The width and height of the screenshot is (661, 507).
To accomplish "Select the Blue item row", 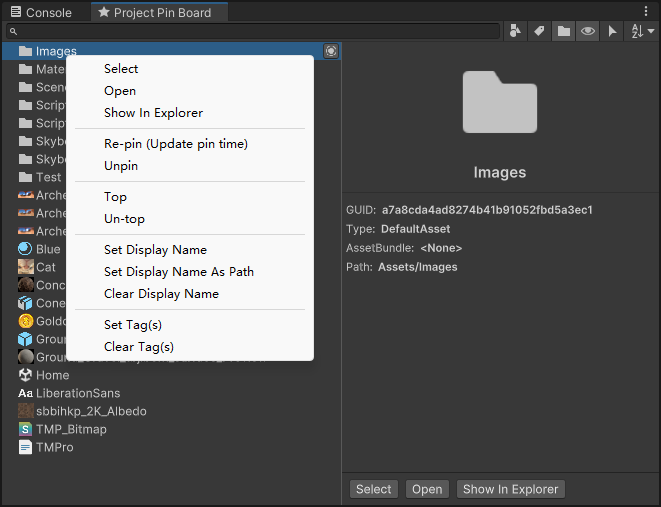I will coord(35,249).
